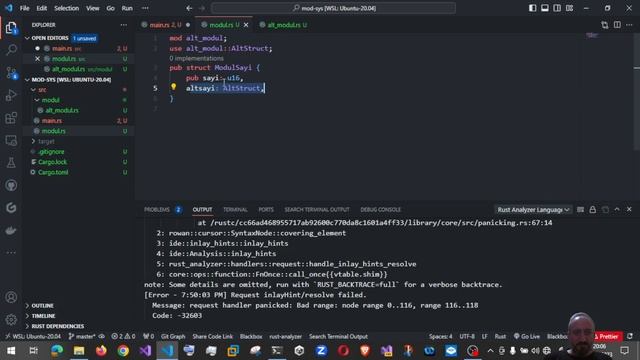Open Remote Explorer view
Screen dimensions: 640x360
click(11, 140)
